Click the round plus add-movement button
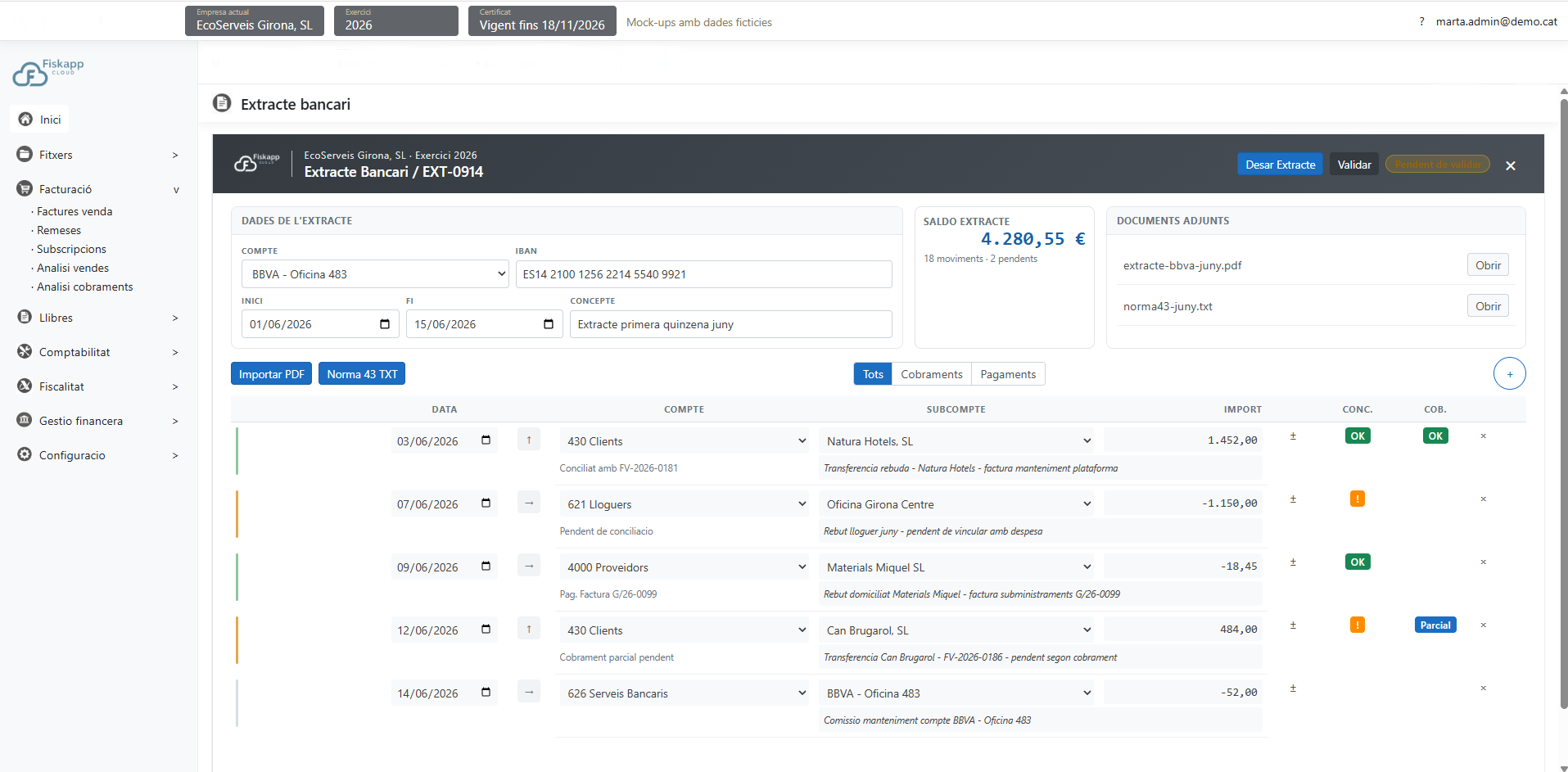This screenshot has height=772, width=1568. [x=1510, y=374]
